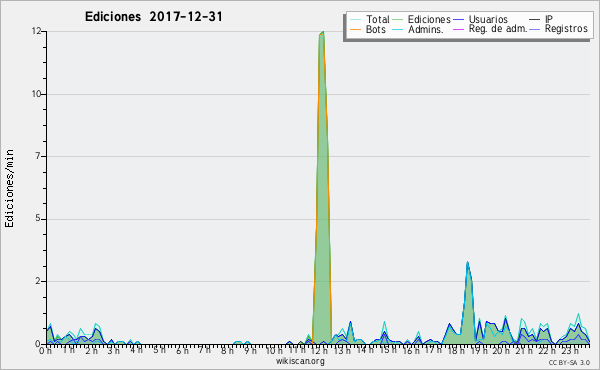Click the 'Usuarios' legend entry
600x370 pixels.
click(488, 20)
